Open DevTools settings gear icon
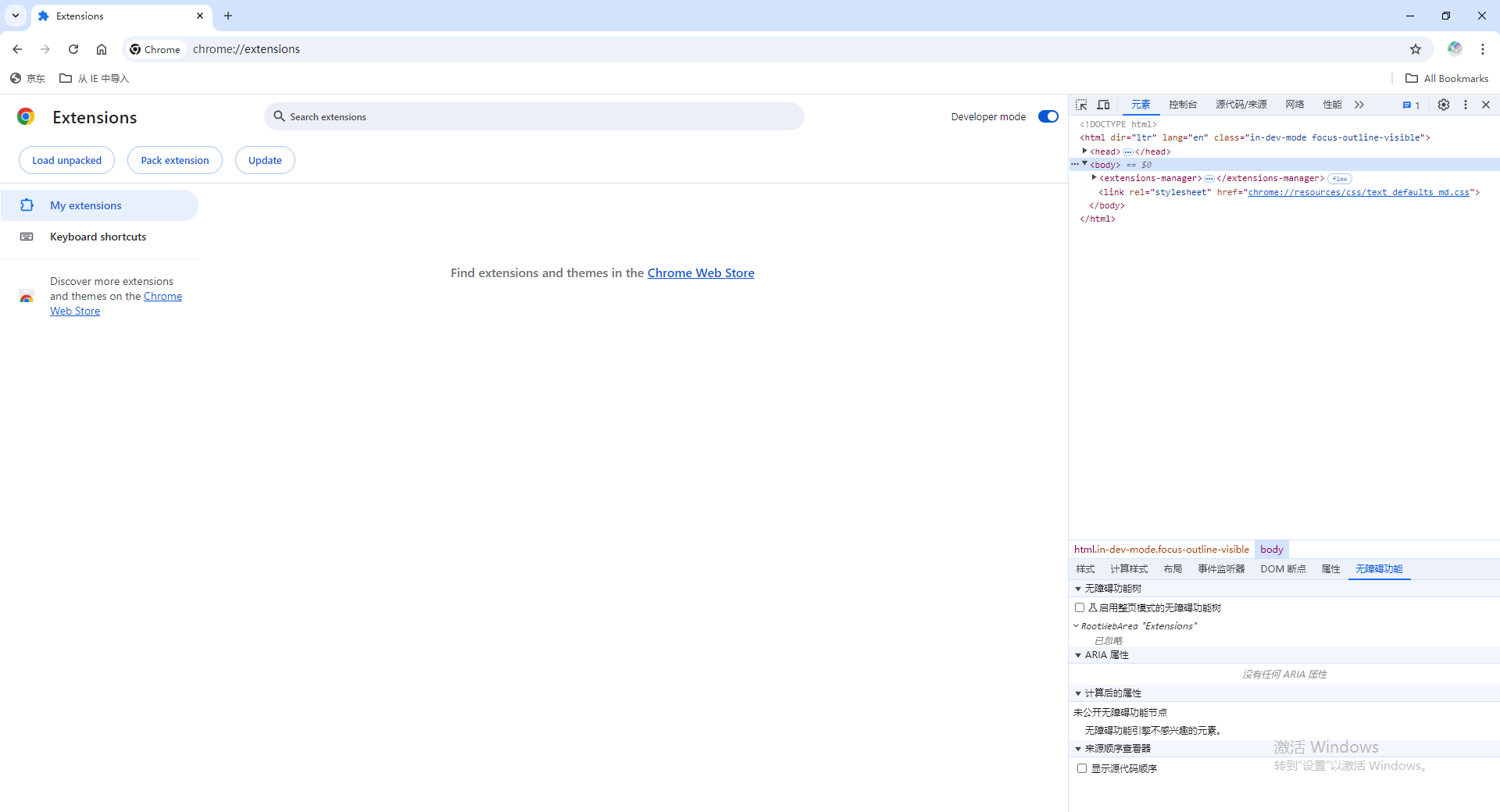1500x812 pixels. 1444,105
